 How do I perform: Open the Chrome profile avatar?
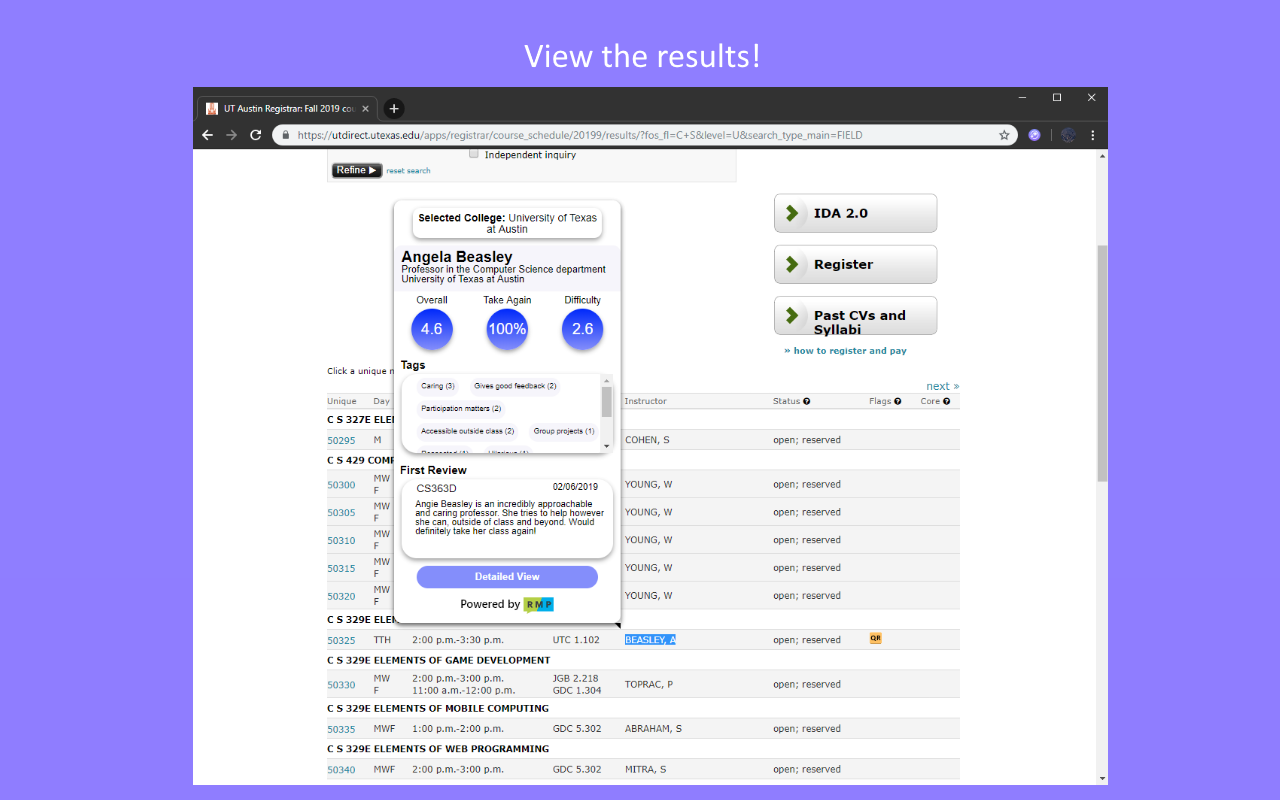1068,135
